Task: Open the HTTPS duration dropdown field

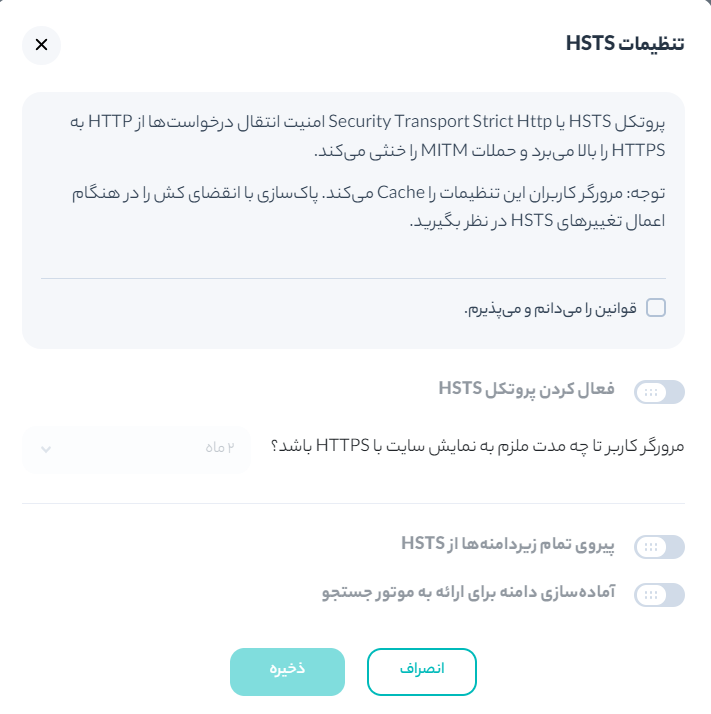Action: (136, 449)
